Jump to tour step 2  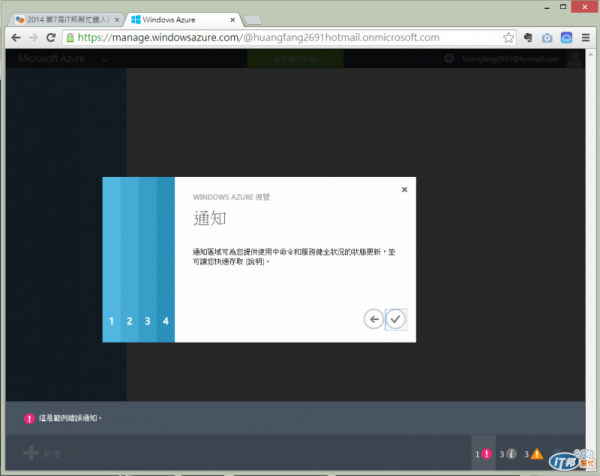coord(130,260)
